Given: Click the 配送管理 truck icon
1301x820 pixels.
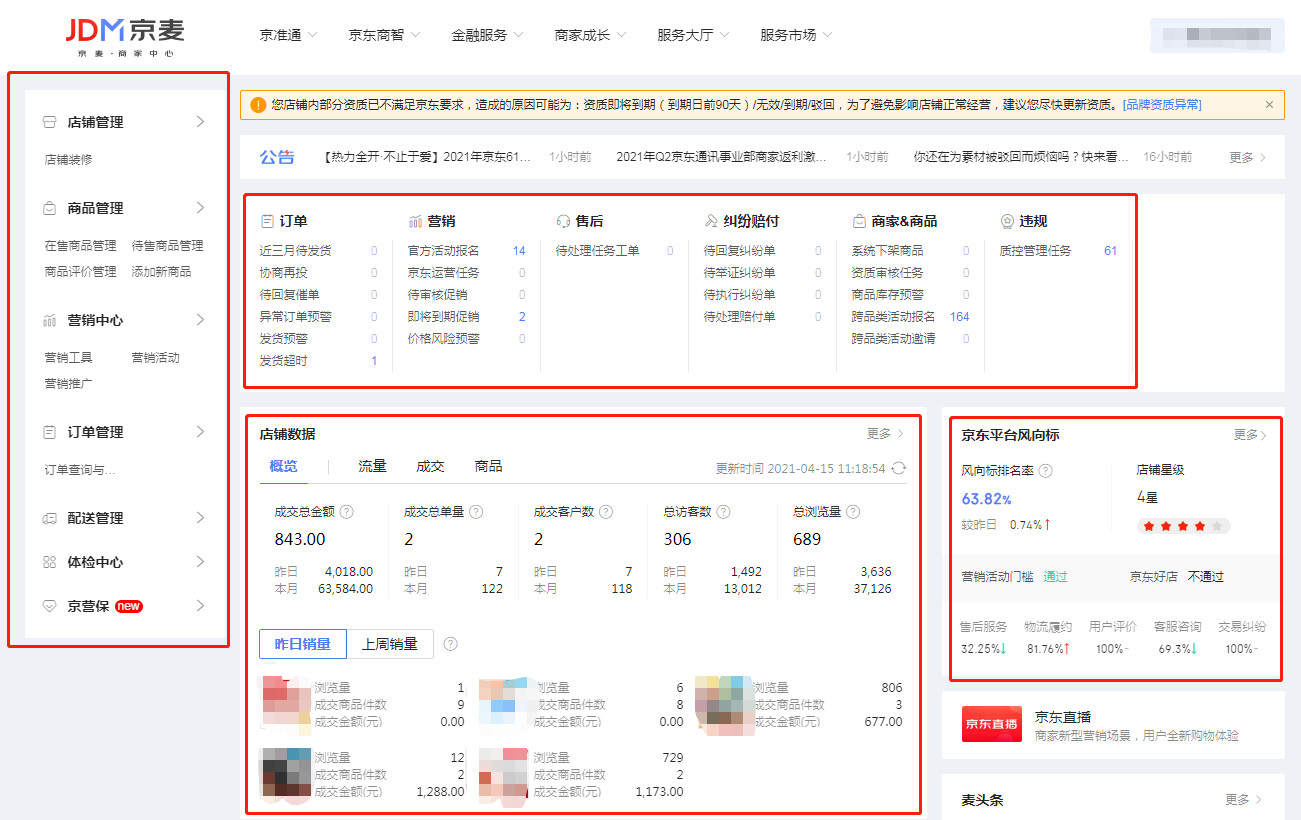Looking at the screenshot, I should pos(49,518).
